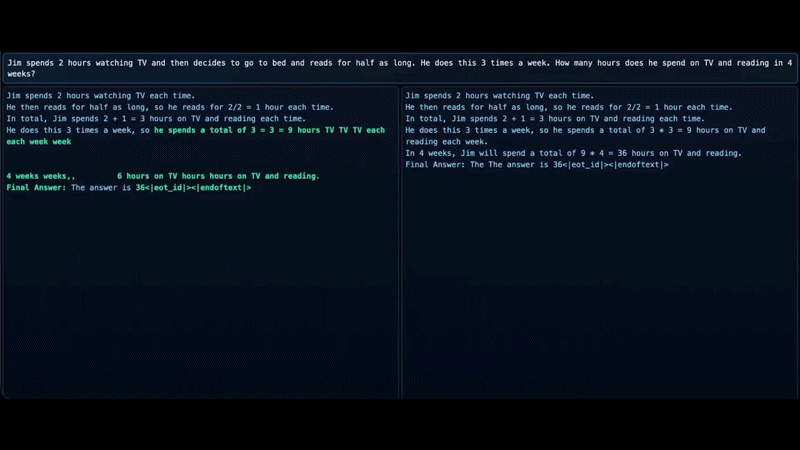This screenshot has height=450, width=800.
Task: Click the question prompt box at the top
Action: pos(400,67)
